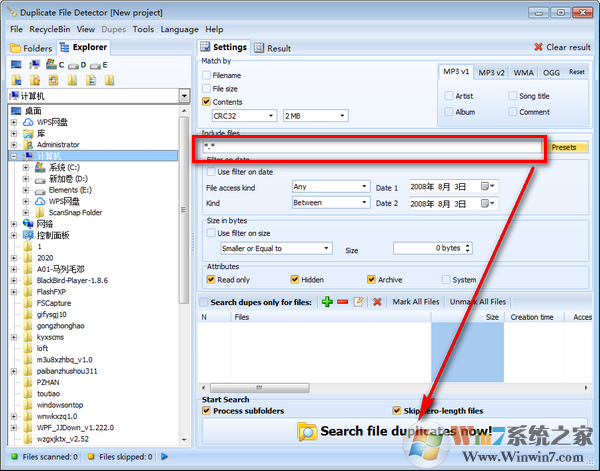Click the blue play arrow in status bar
The height and width of the screenshot is (471, 600).
(x=165, y=456)
